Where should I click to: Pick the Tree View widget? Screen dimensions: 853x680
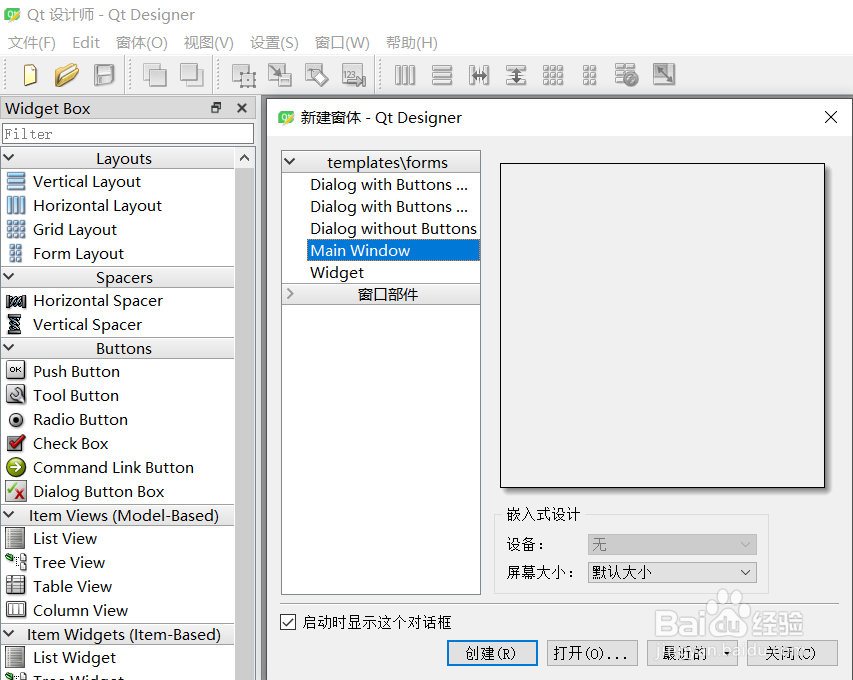pyautogui.click(x=55, y=562)
